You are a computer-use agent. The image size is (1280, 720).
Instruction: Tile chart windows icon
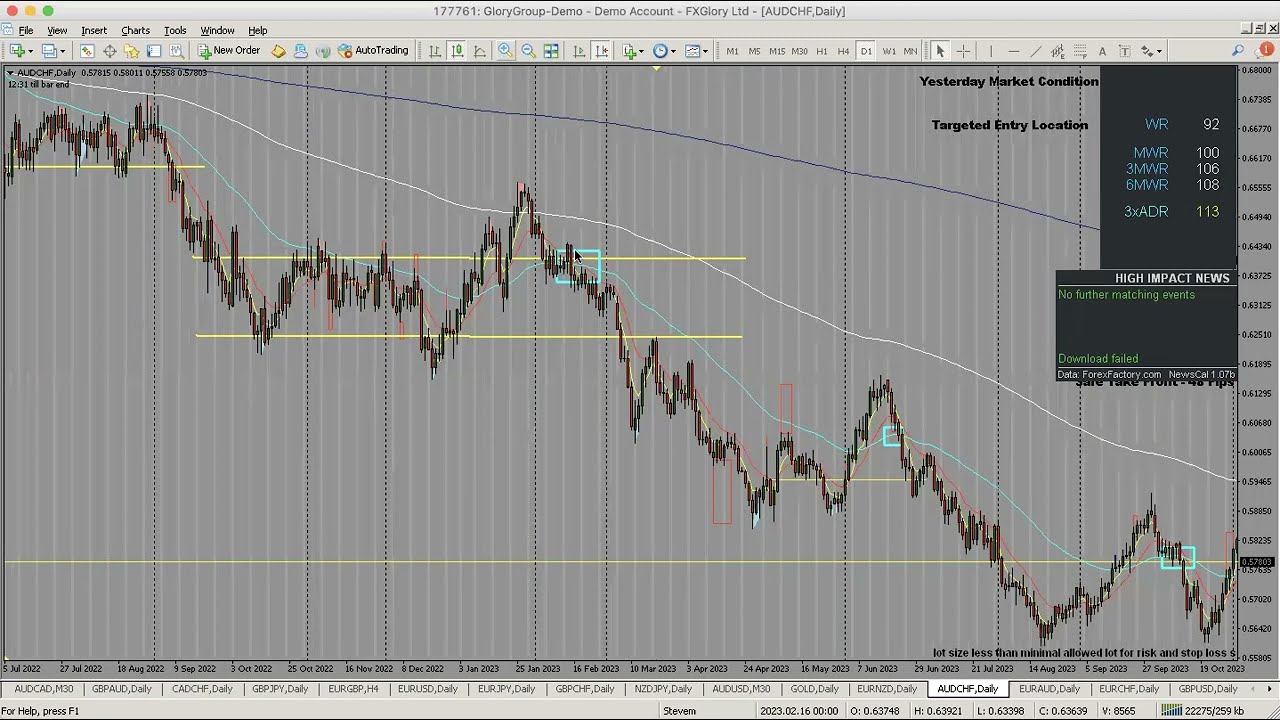(551, 51)
